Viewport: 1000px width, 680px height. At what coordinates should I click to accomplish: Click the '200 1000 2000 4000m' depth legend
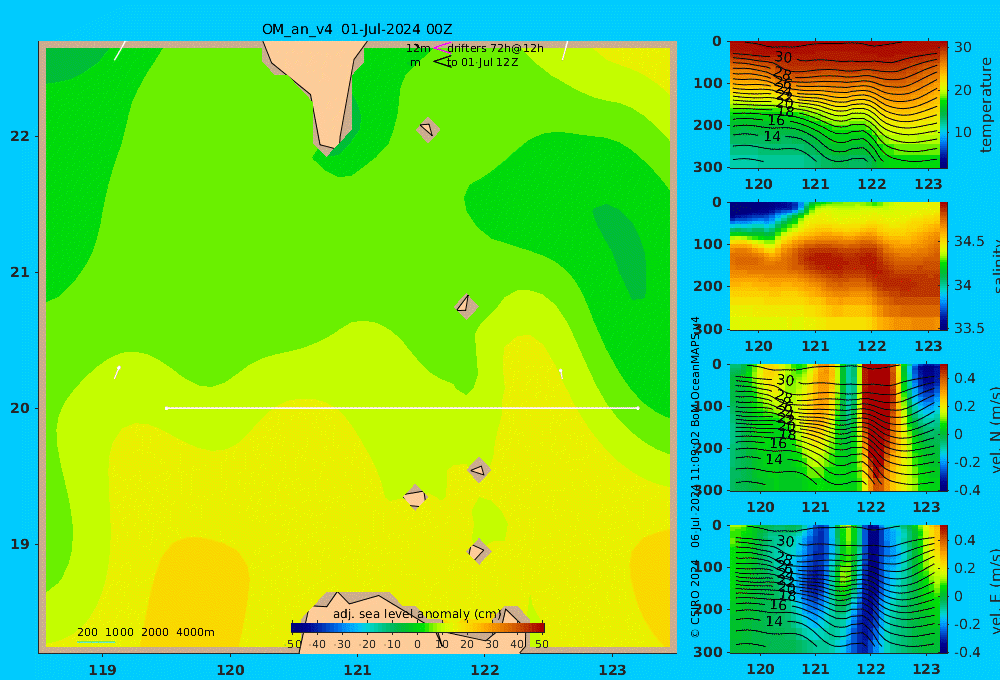[x=145, y=632]
